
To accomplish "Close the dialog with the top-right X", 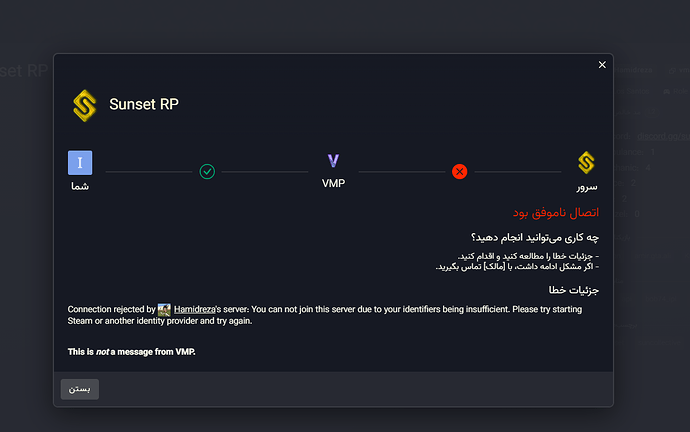I will coord(602,65).
